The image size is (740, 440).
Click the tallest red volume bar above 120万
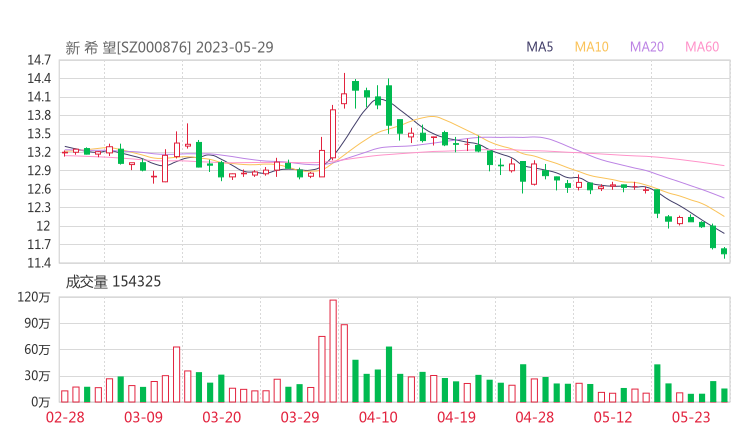[x=333, y=351]
